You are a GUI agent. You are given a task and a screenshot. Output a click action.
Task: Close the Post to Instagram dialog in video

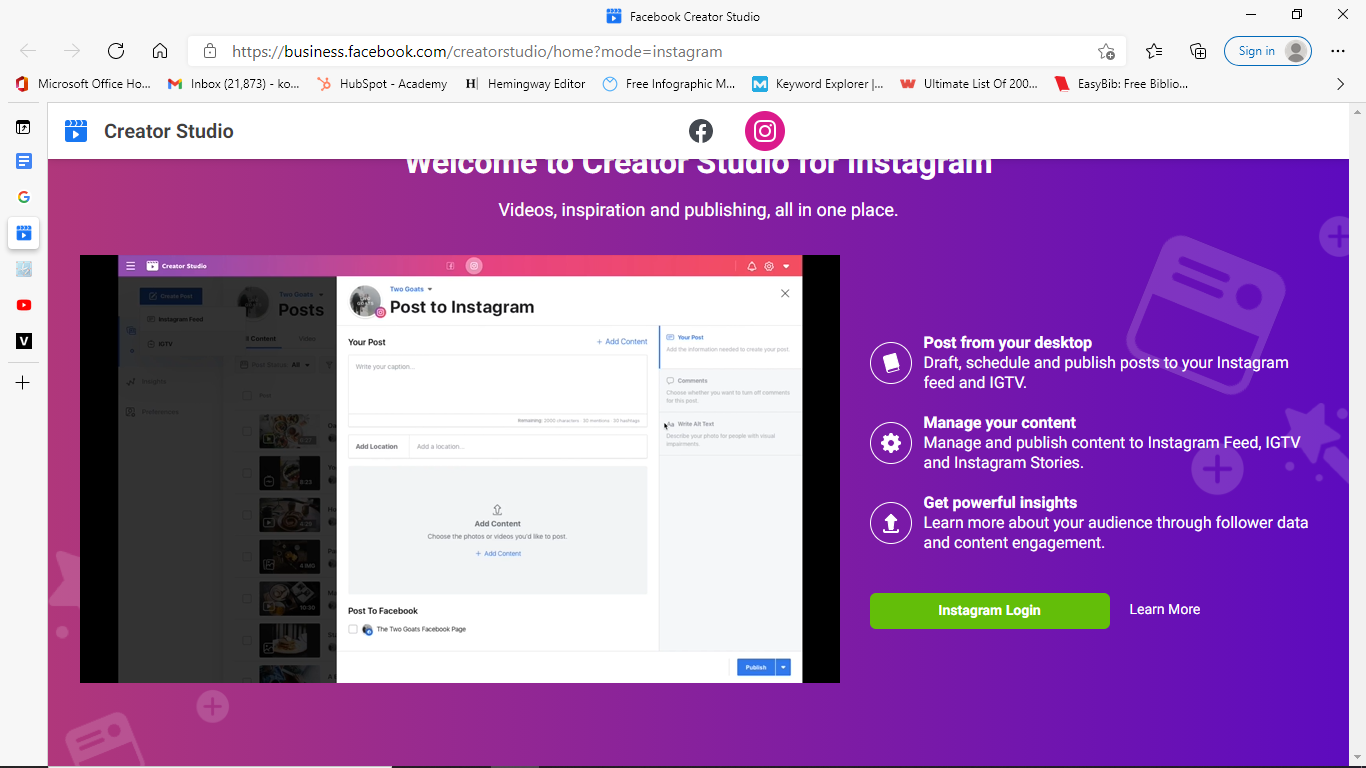[785, 293]
